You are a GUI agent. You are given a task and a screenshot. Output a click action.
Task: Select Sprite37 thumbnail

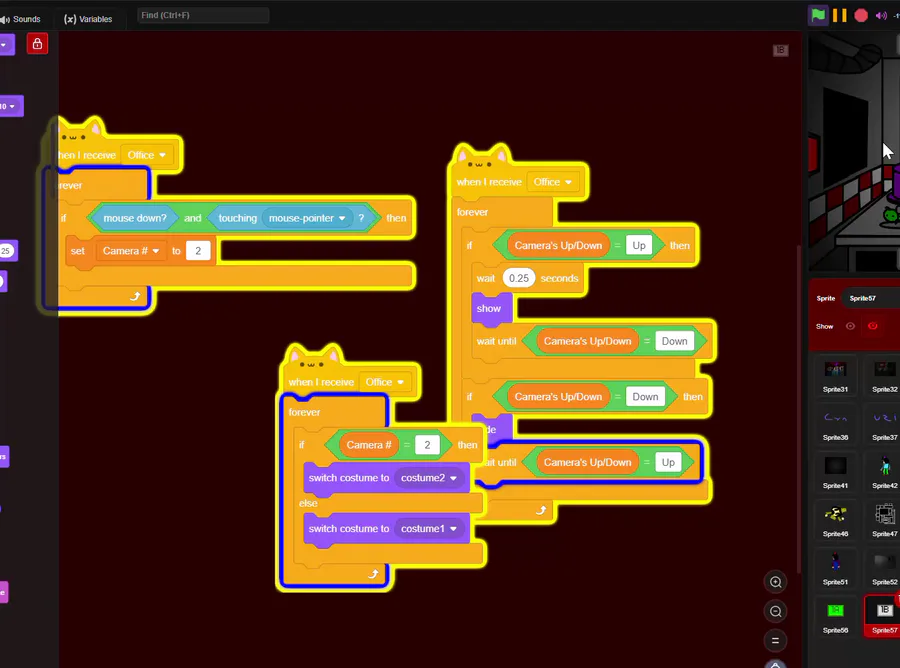click(x=884, y=424)
